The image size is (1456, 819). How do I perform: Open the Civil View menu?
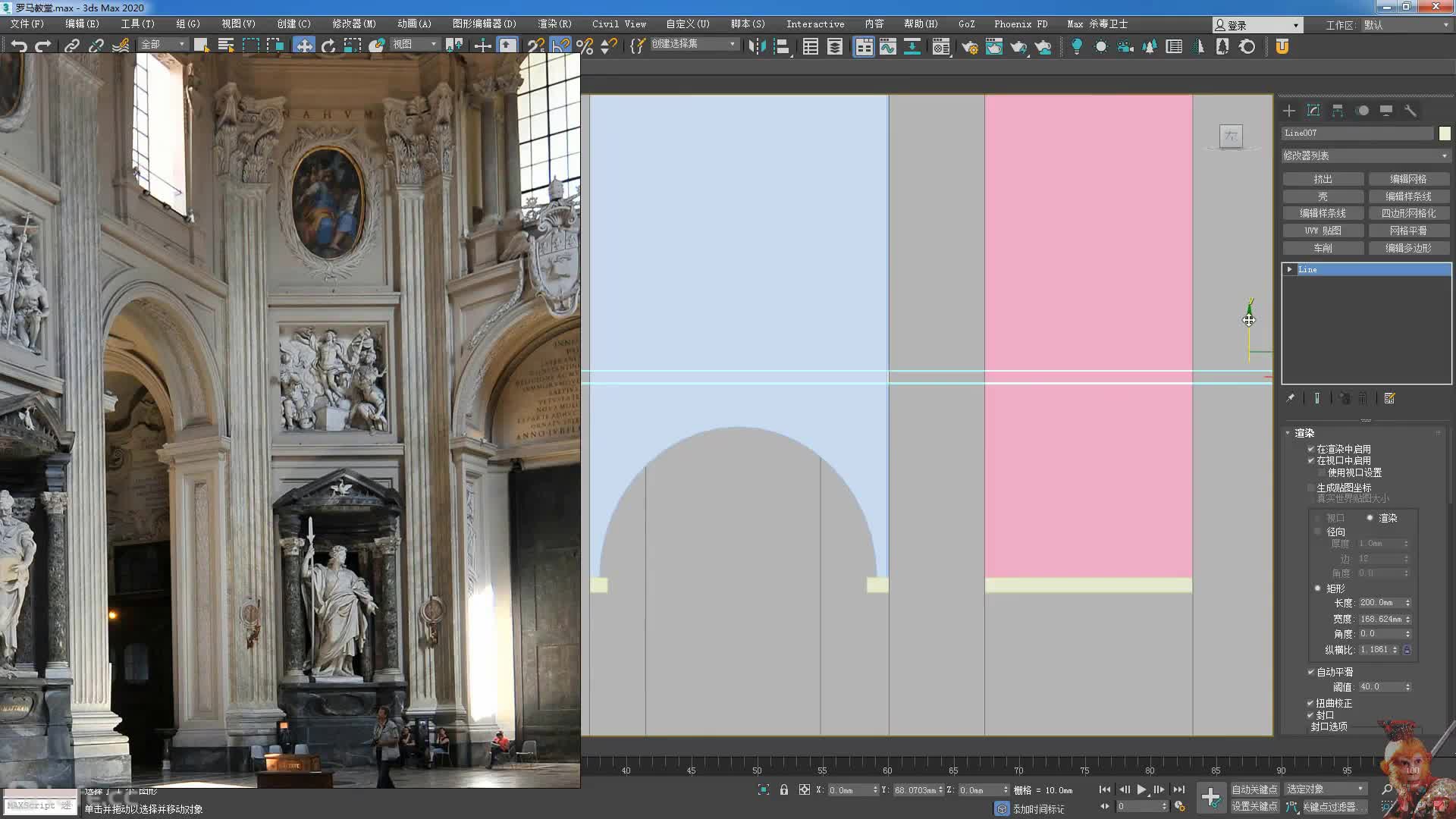[620, 24]
